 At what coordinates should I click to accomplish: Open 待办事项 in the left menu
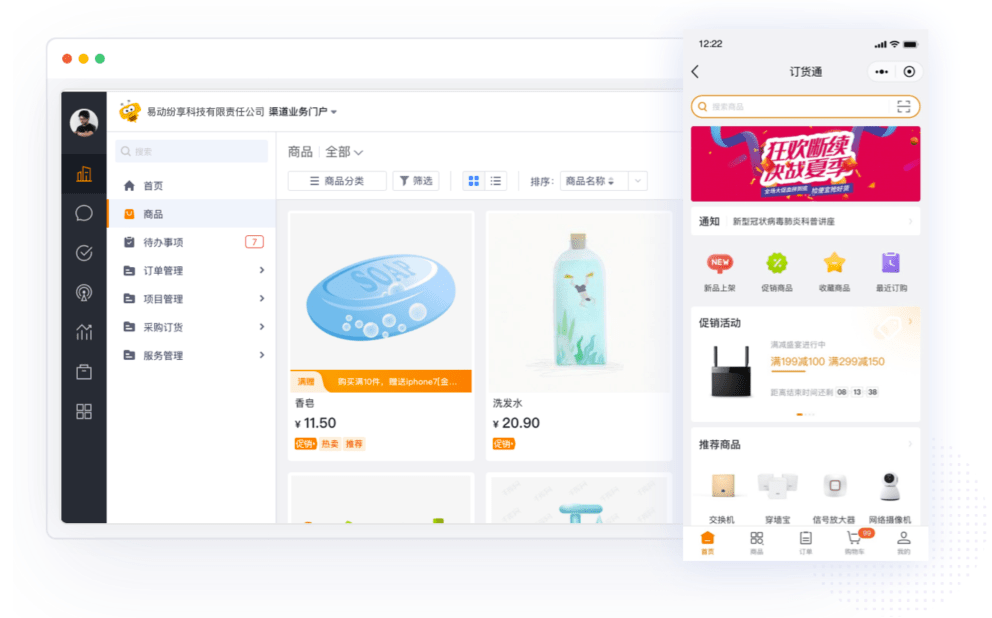192,242
